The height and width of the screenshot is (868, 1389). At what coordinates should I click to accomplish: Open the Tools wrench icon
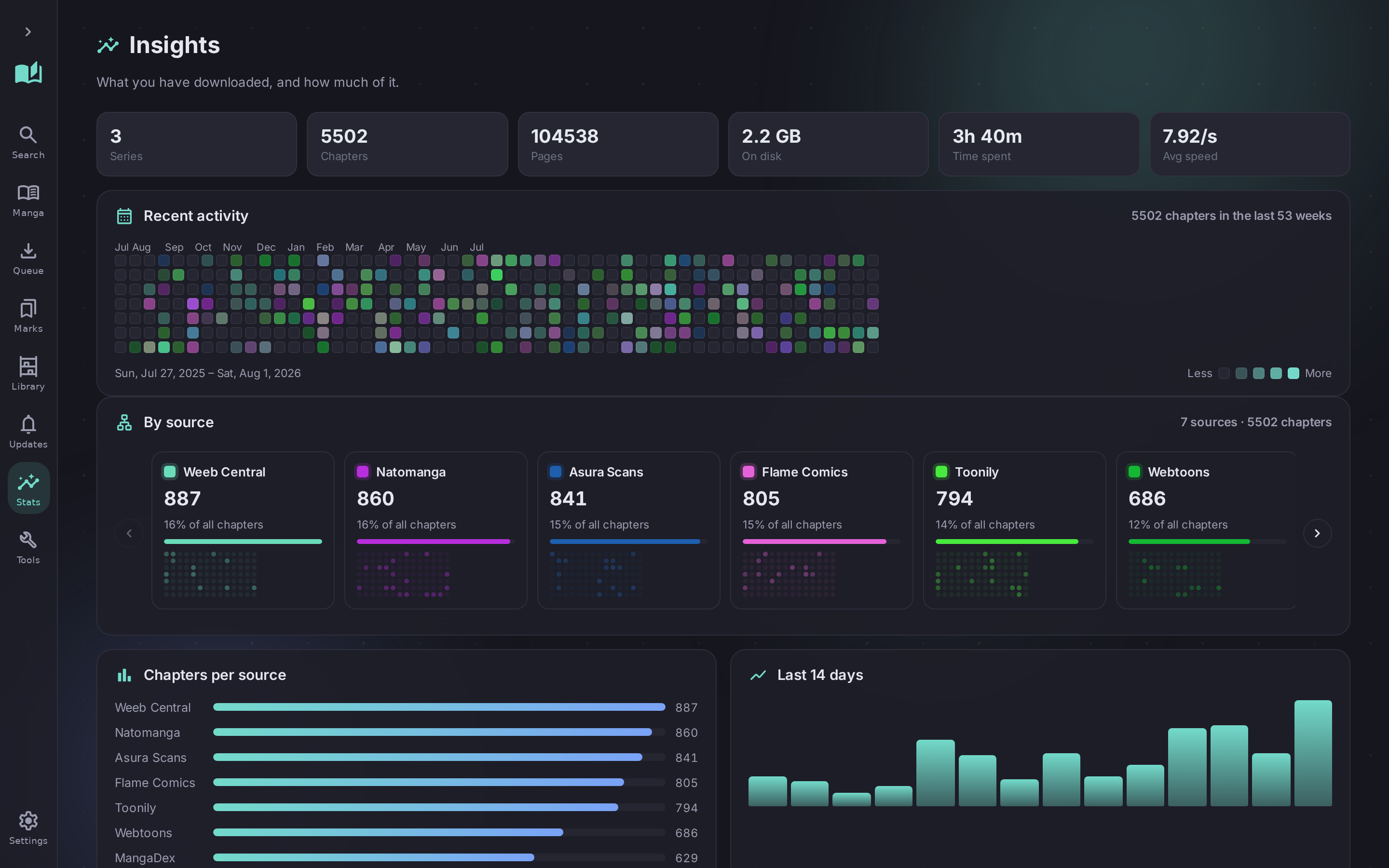(x=28, y=540)
